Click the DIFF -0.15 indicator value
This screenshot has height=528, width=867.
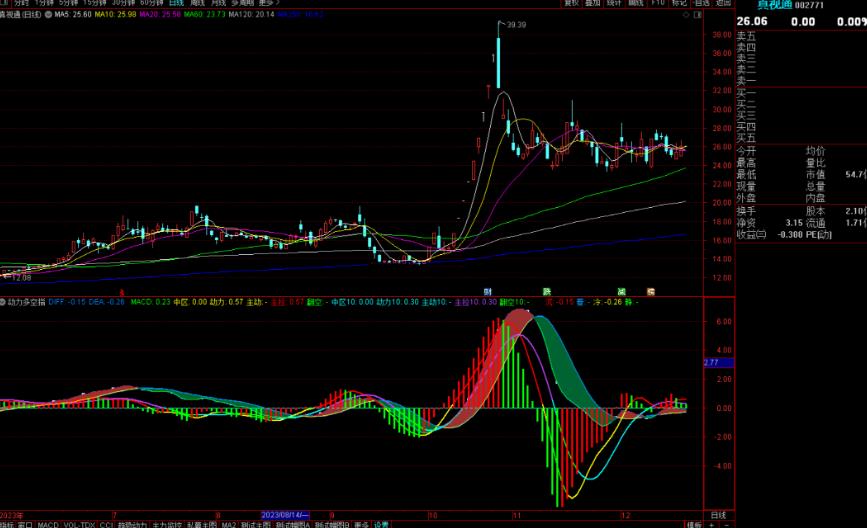point(67,302)
